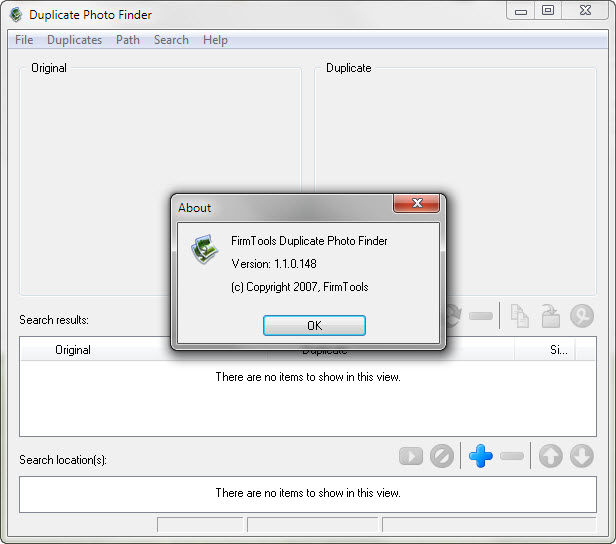
Task: Click the Original preview panel label
Action: coord(49,68)
